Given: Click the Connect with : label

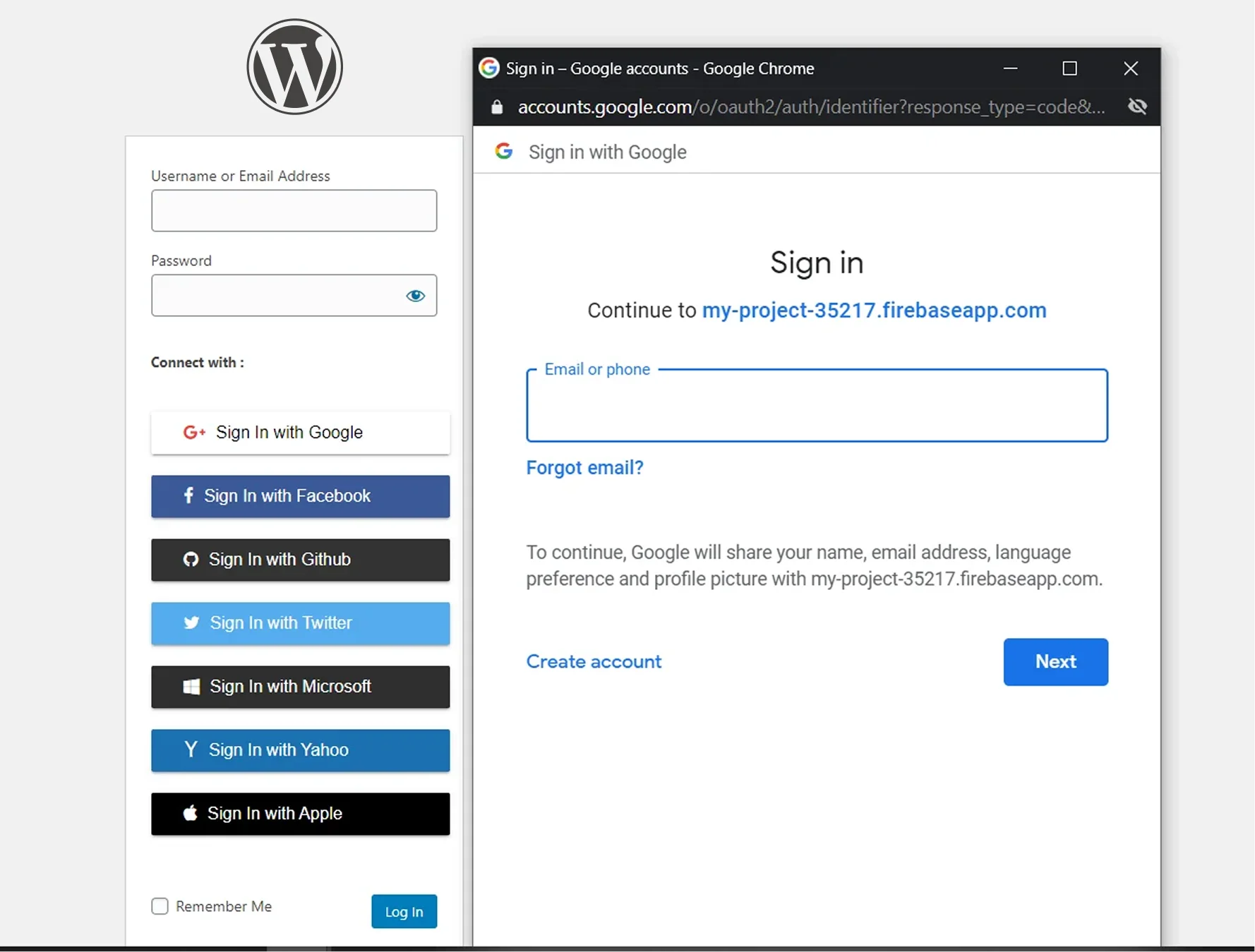Looking at the screenshot, I should tap(198, 362).
